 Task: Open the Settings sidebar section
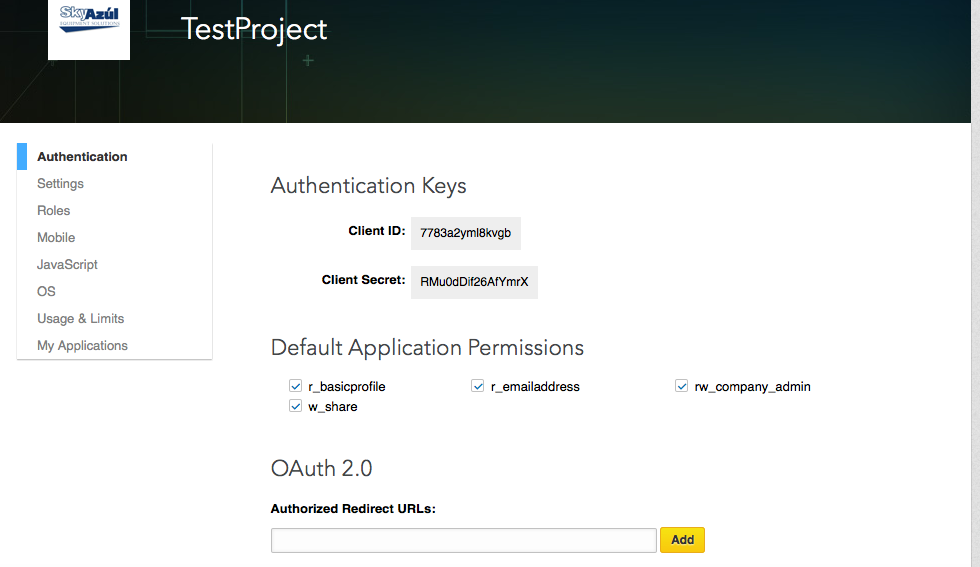point(60,184)
